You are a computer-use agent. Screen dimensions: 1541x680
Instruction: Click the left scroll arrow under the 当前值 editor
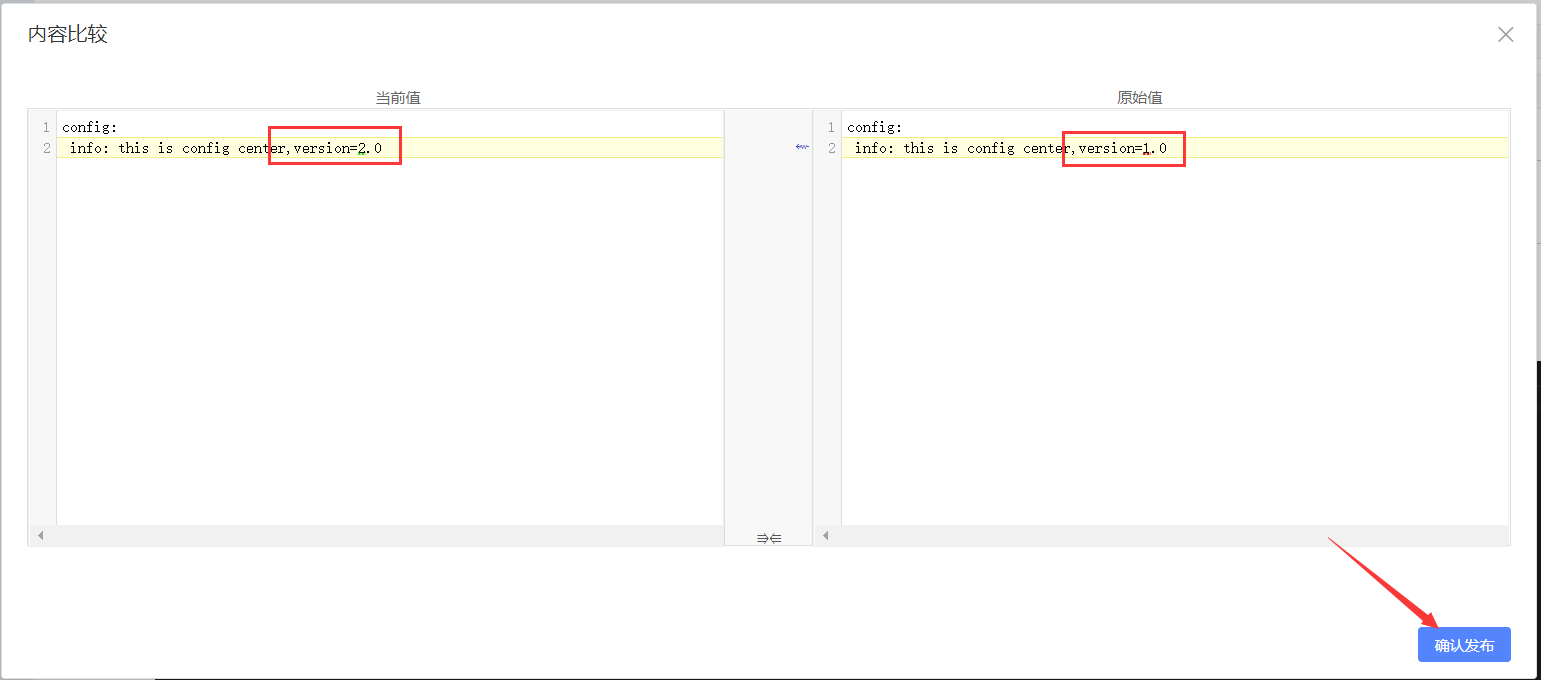(40, 536)
